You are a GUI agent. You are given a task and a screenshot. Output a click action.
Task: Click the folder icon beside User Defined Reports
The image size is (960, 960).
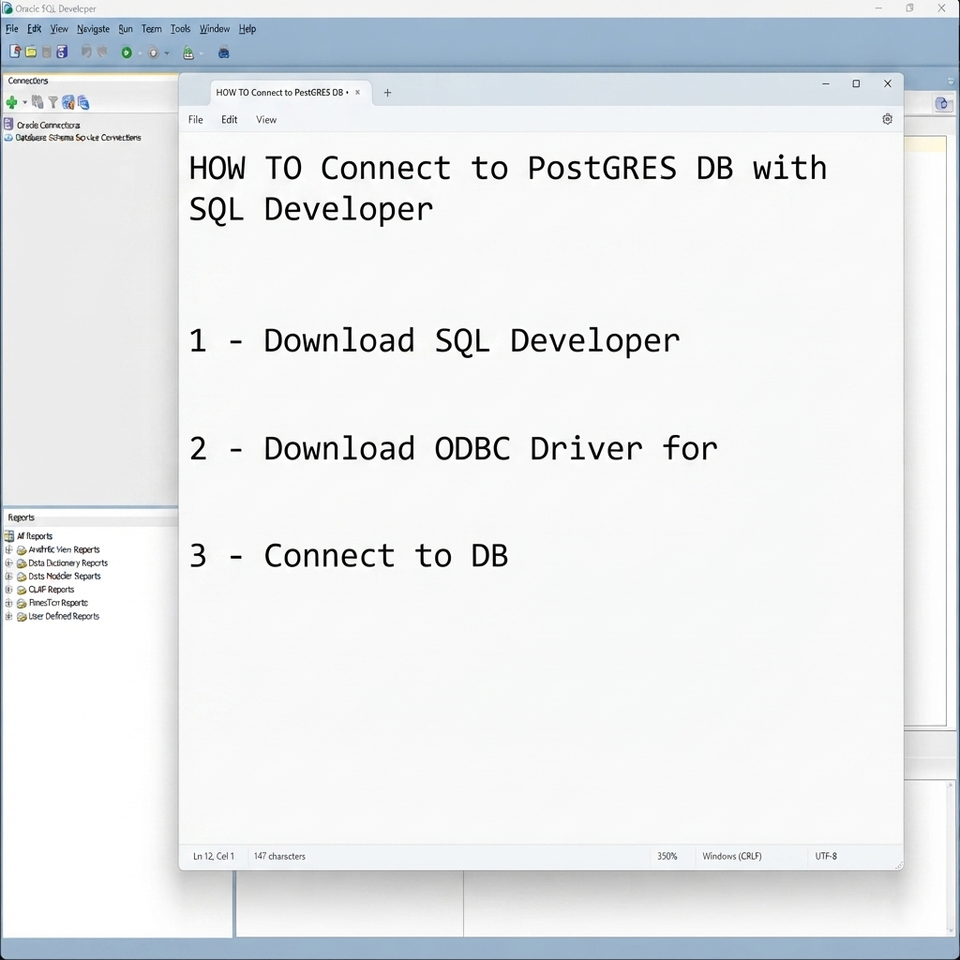point(21,617)
